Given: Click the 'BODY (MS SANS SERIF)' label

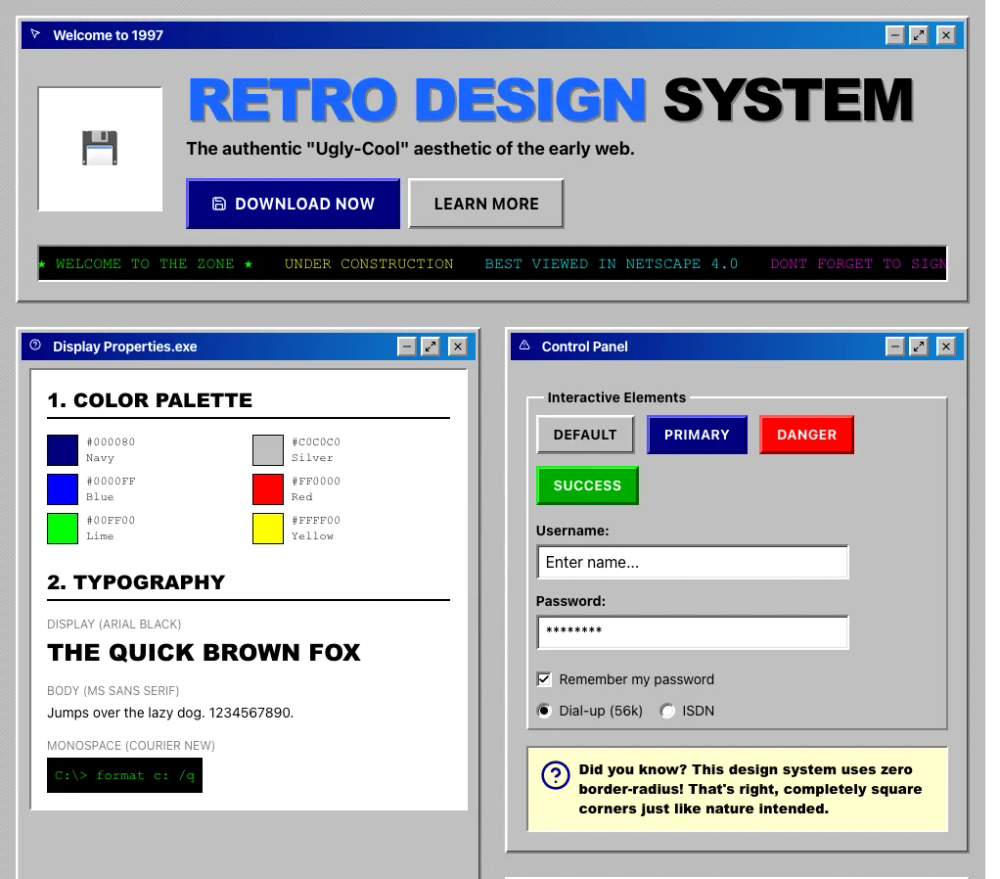Looking at the screenshot, I should click(113, 690).
